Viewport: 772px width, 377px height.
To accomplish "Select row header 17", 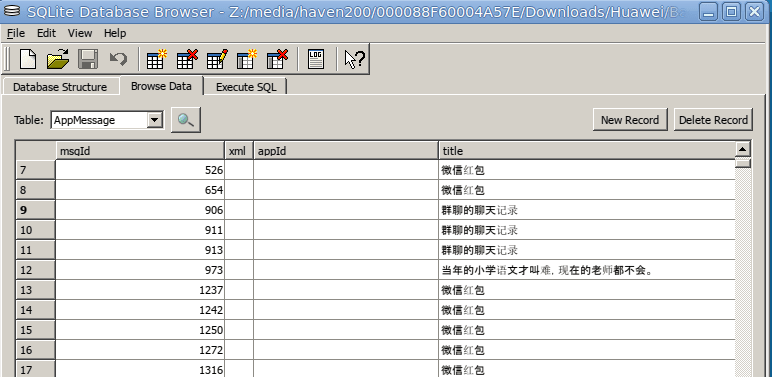I will 35,370.
